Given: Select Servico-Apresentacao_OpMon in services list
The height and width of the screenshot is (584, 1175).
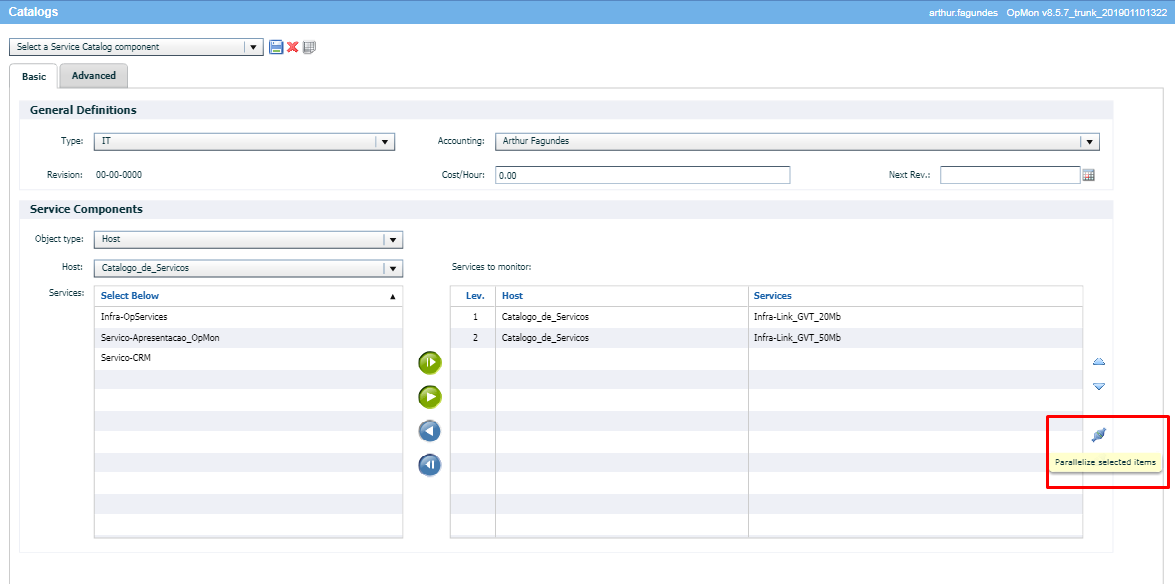Looking at the screenshot, I should [248, 338].
